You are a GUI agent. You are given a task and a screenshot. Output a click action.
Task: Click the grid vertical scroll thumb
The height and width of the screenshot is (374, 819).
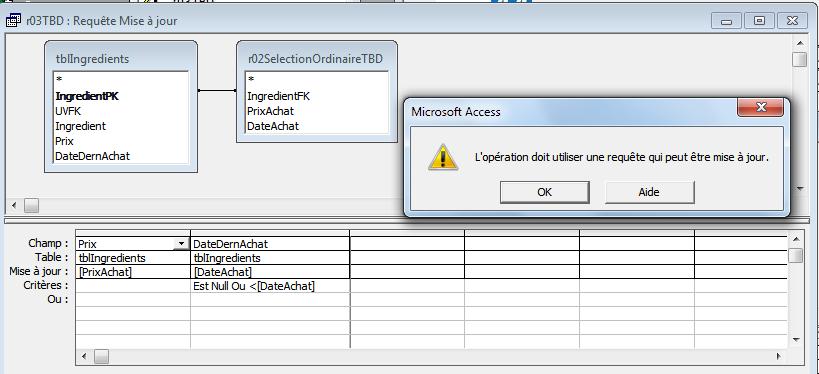[x=796, y=255]
